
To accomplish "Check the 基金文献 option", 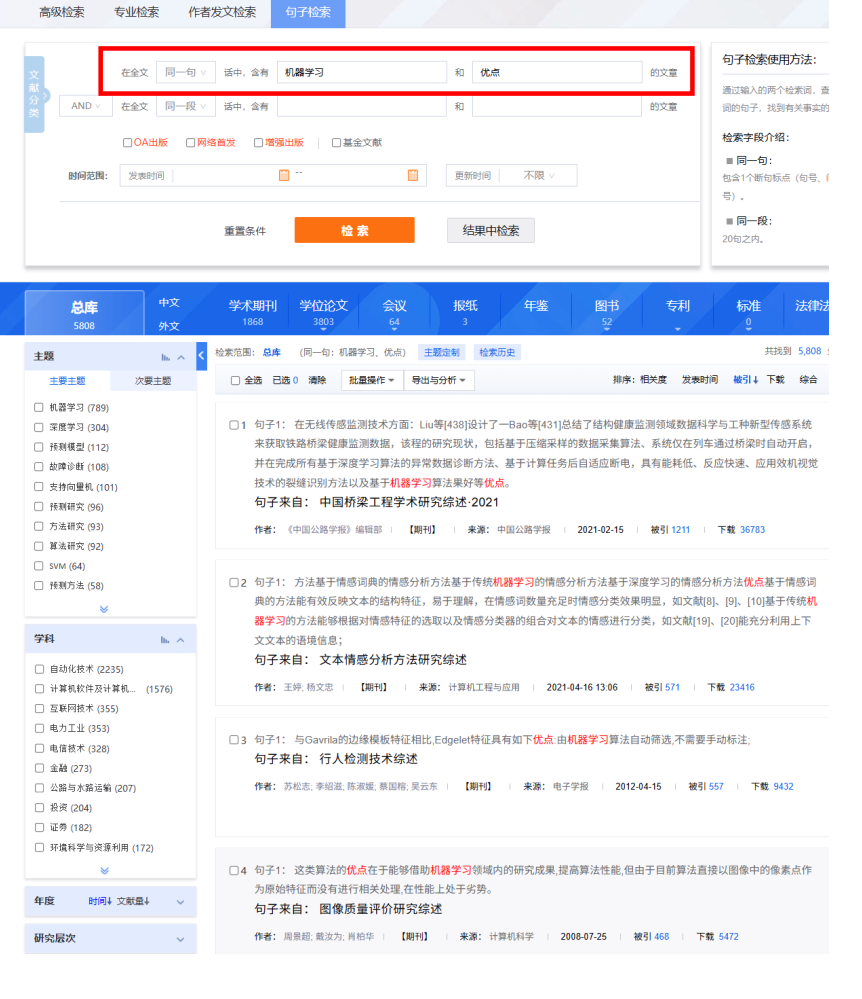I will click(x=336, y=143).
